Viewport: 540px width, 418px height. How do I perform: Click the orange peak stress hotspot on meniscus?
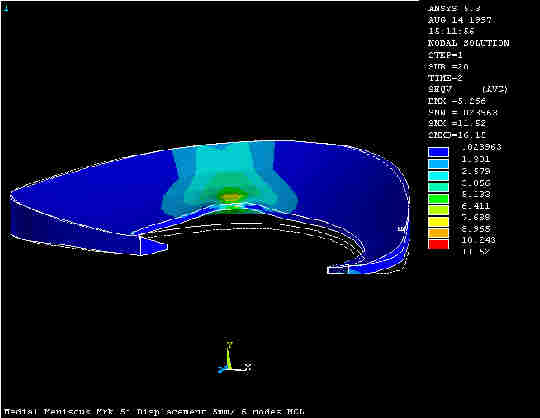(231, 197)
